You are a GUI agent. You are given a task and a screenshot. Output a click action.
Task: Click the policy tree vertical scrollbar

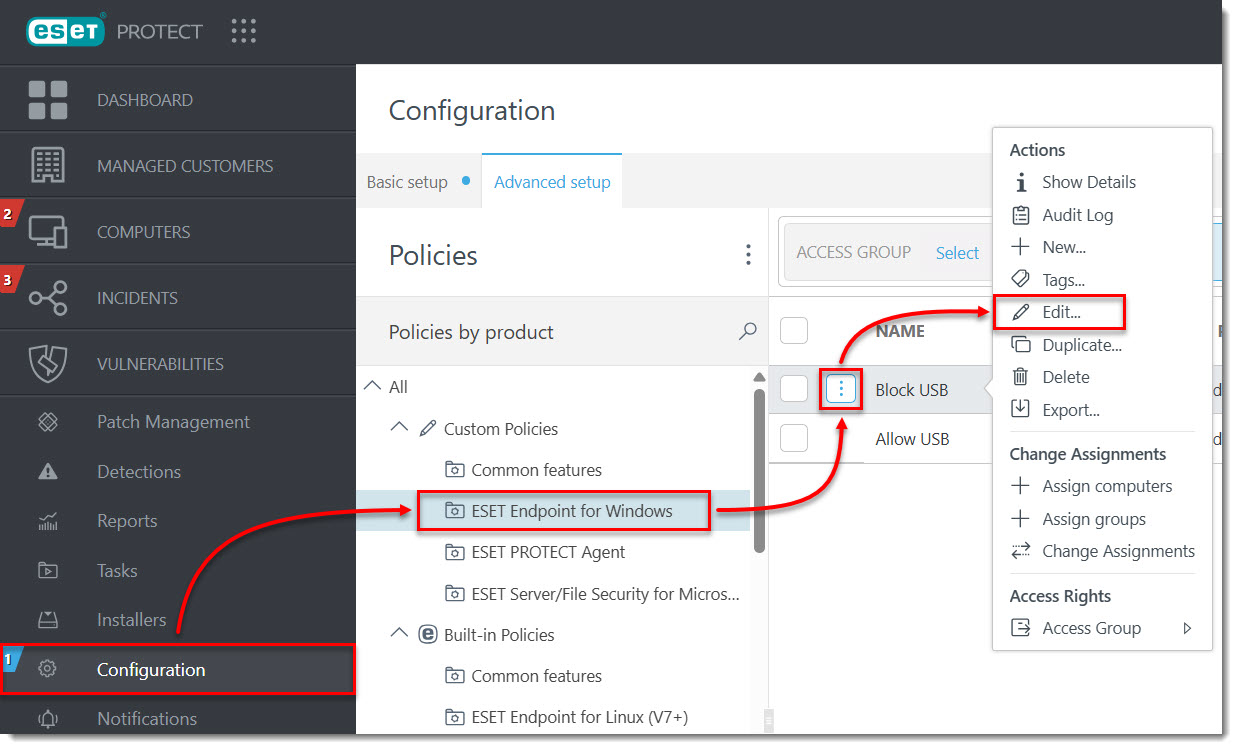click(x=759, y=470)
